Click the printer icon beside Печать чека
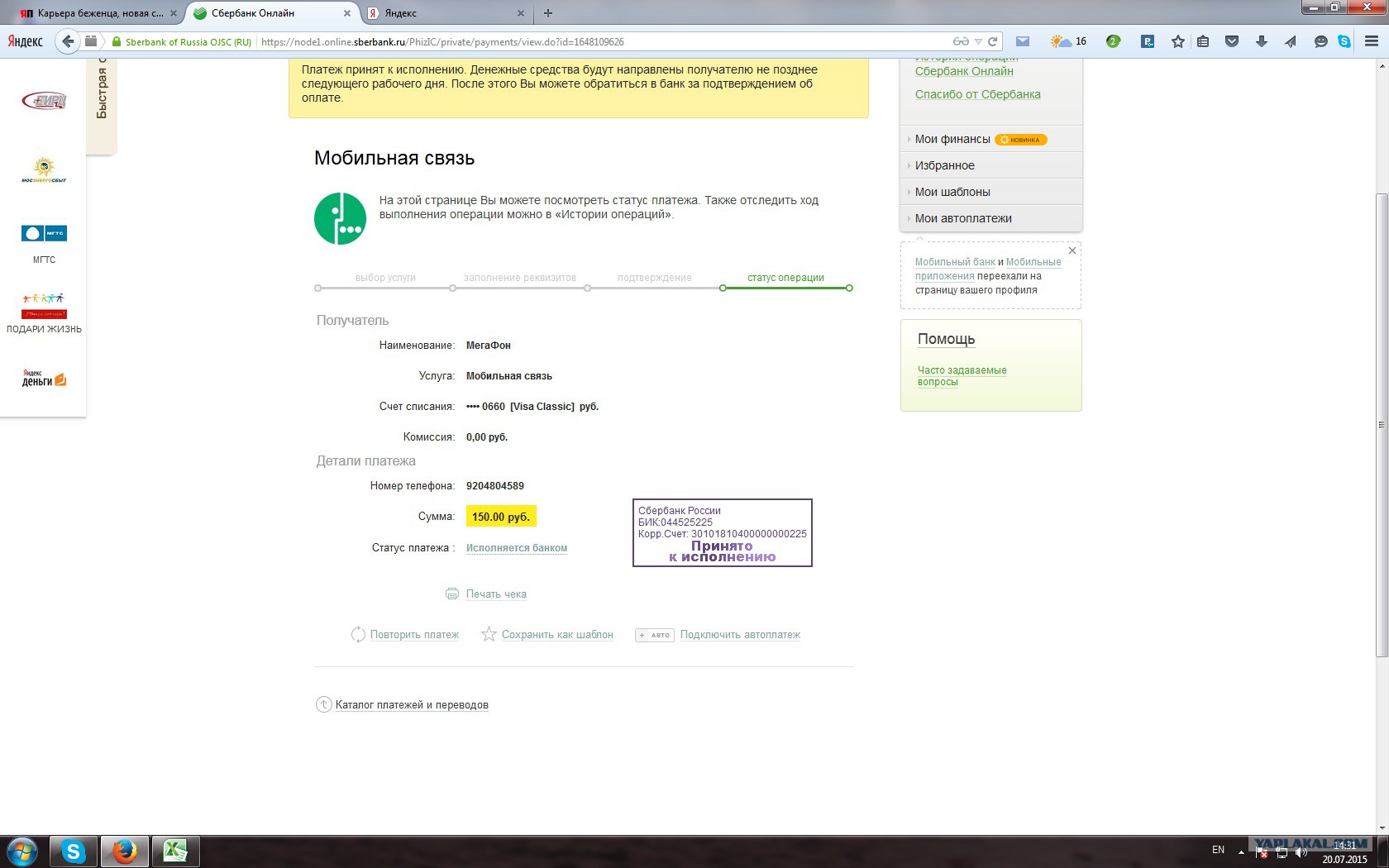 click(x=452, y=594)
